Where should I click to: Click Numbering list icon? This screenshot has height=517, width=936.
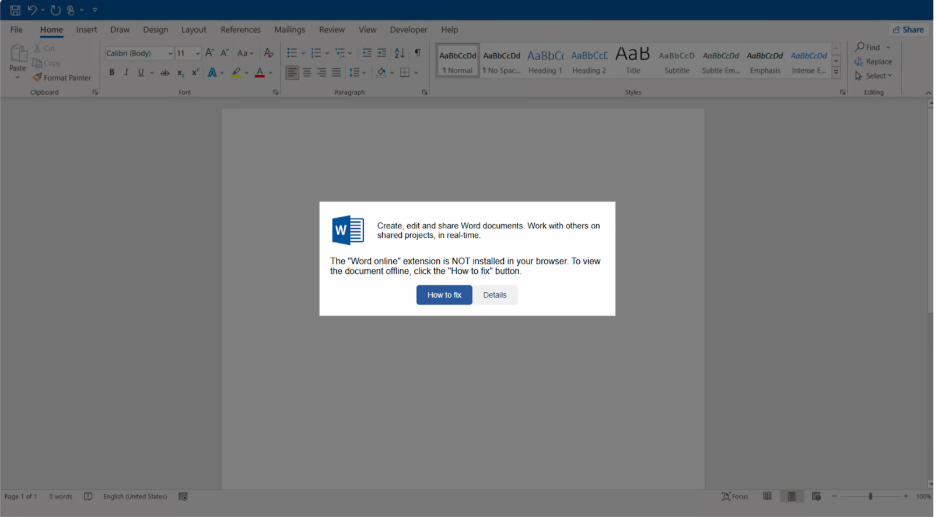point(316,53)
